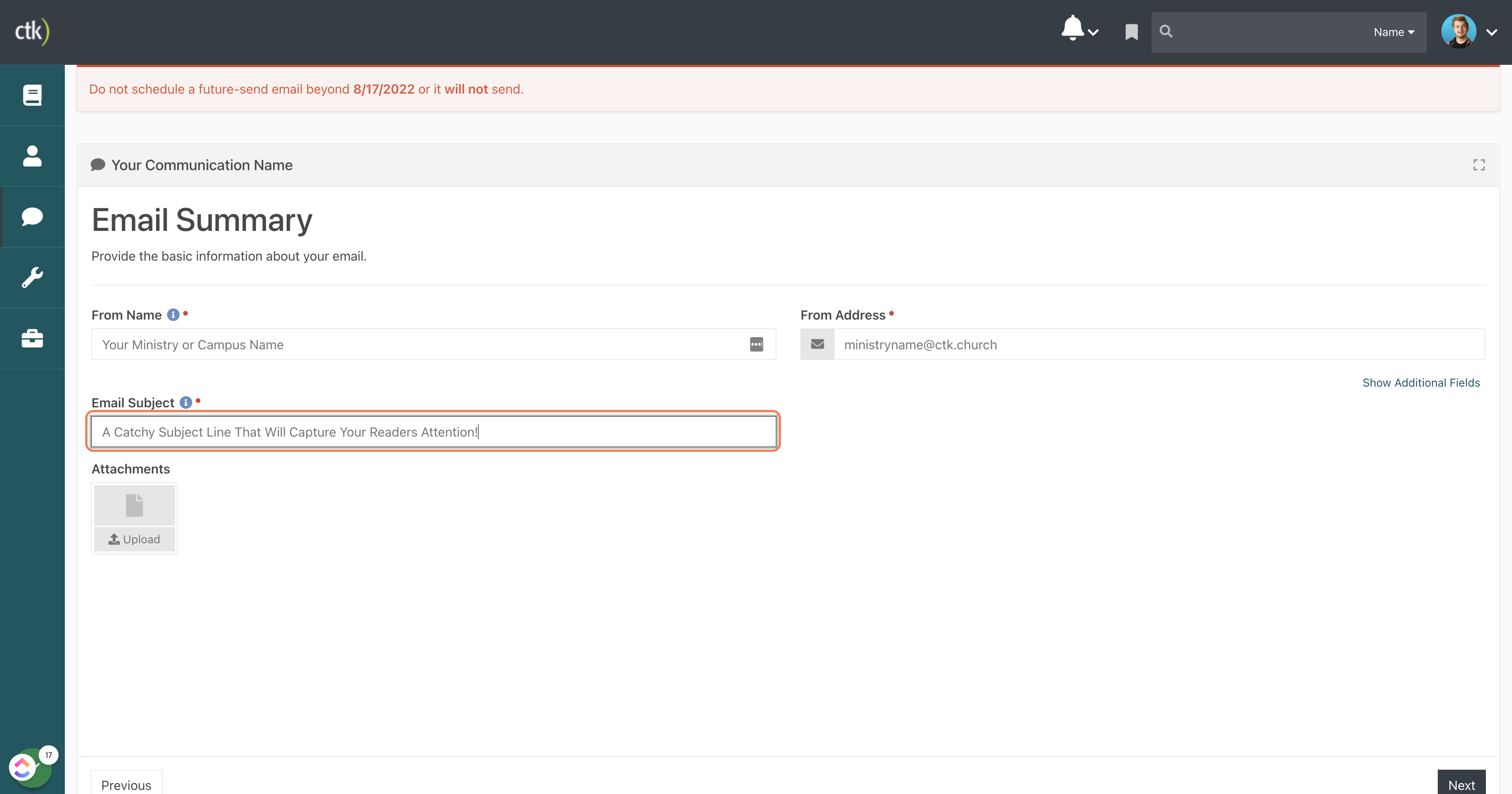The width and height of the screenshot is (1512, 794).
Task: Click envelope icon beside From Address
Action: 817,345
